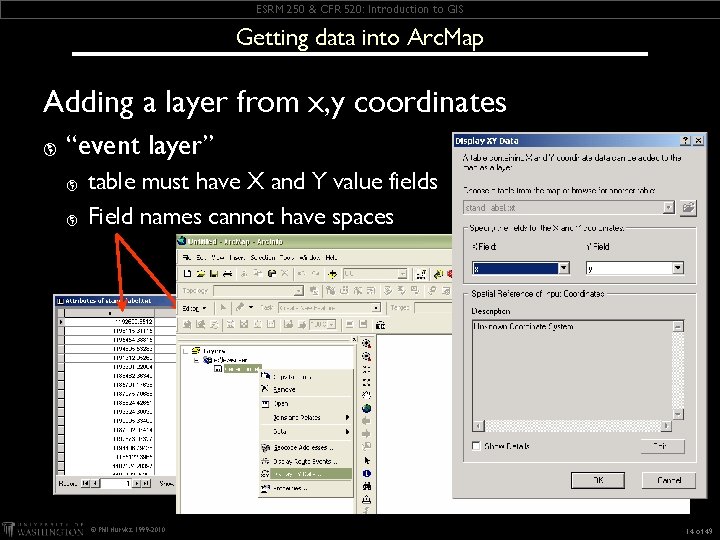Click the Add Data plus icon

(332, 274)
